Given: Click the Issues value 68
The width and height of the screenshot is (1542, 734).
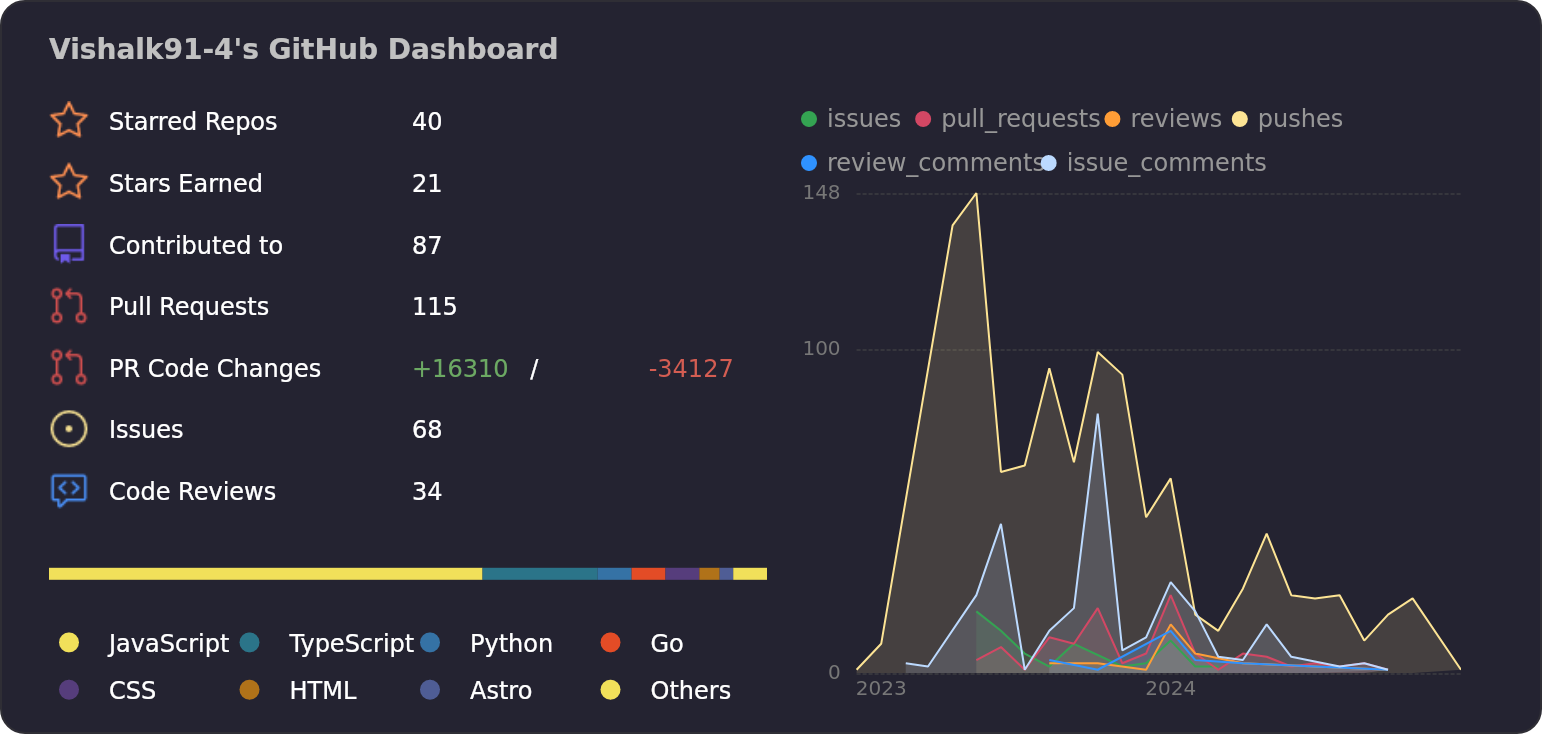Looking at the screenshot, I should coord(427,430).
